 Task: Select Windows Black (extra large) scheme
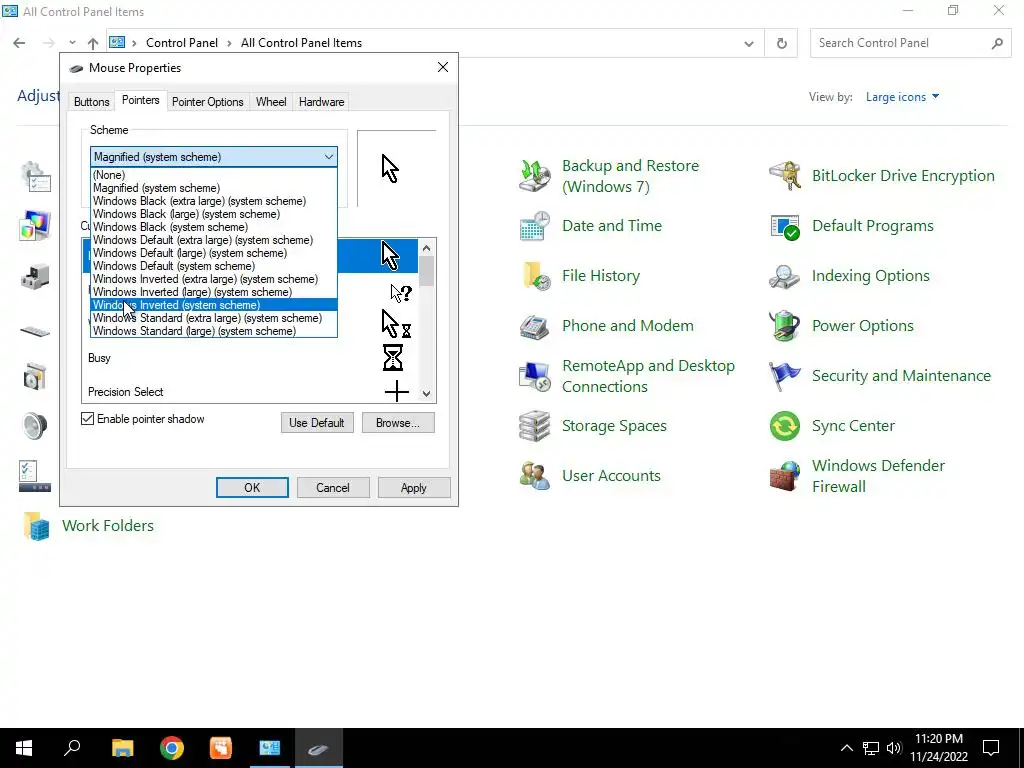coord(214,201)
